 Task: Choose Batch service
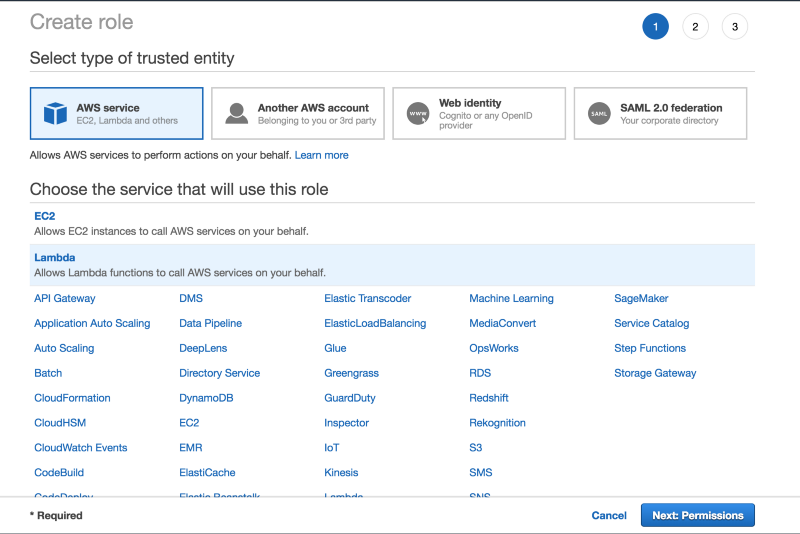[x=48, y=373]
